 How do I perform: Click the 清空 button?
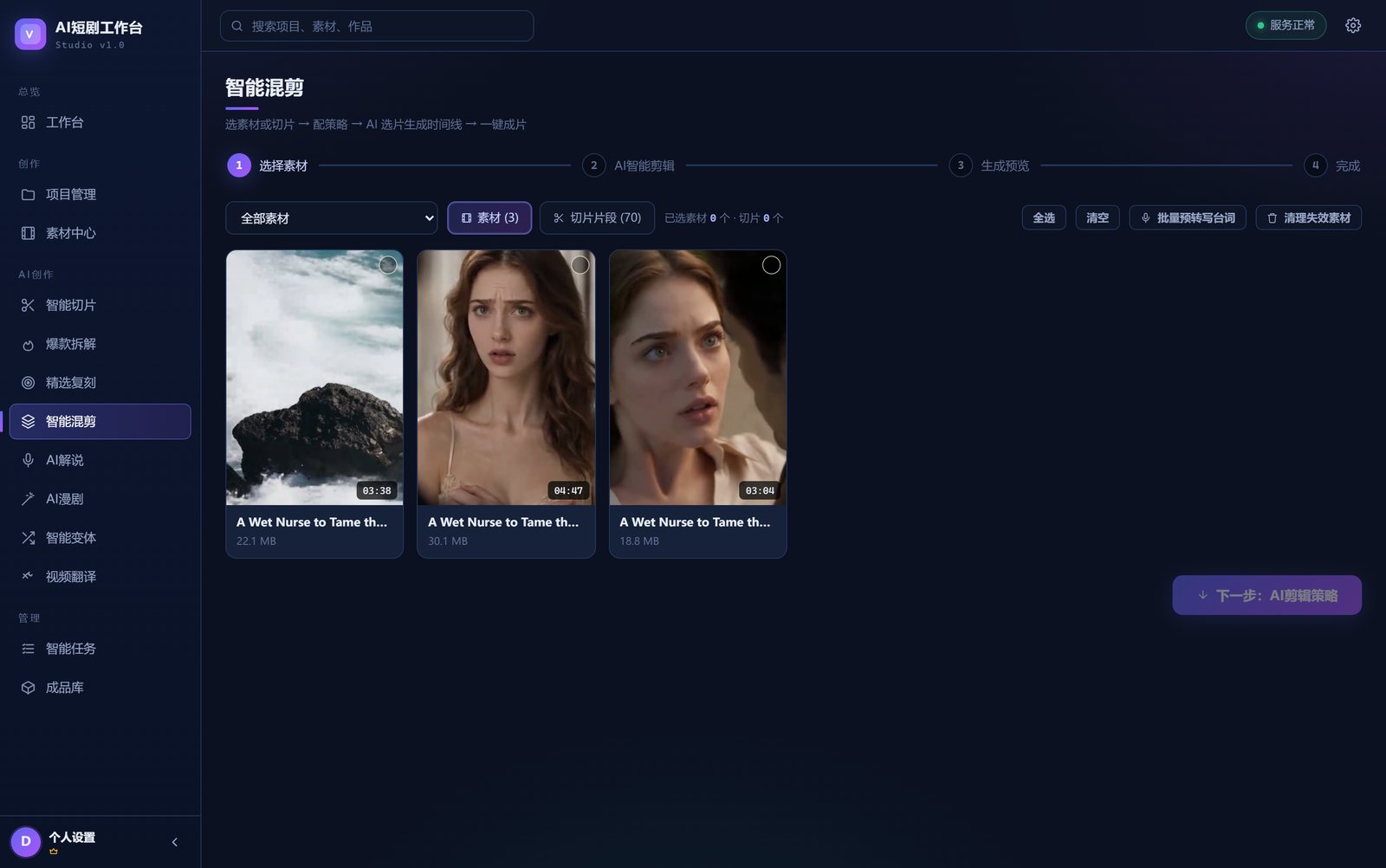(x=1098, y=218)
